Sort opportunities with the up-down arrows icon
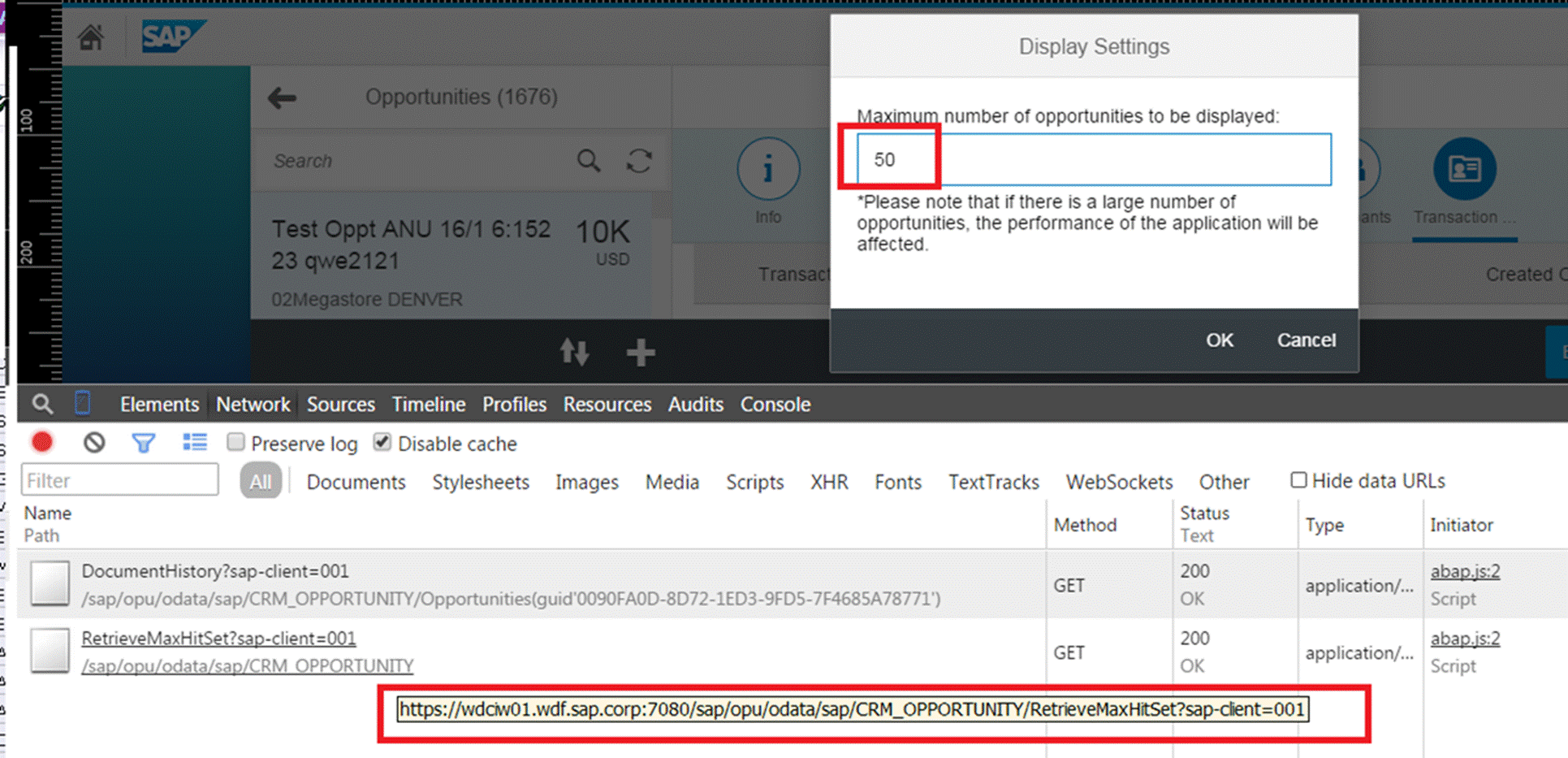Screen dimensions: 1568x758 click(x=575, y=352)
